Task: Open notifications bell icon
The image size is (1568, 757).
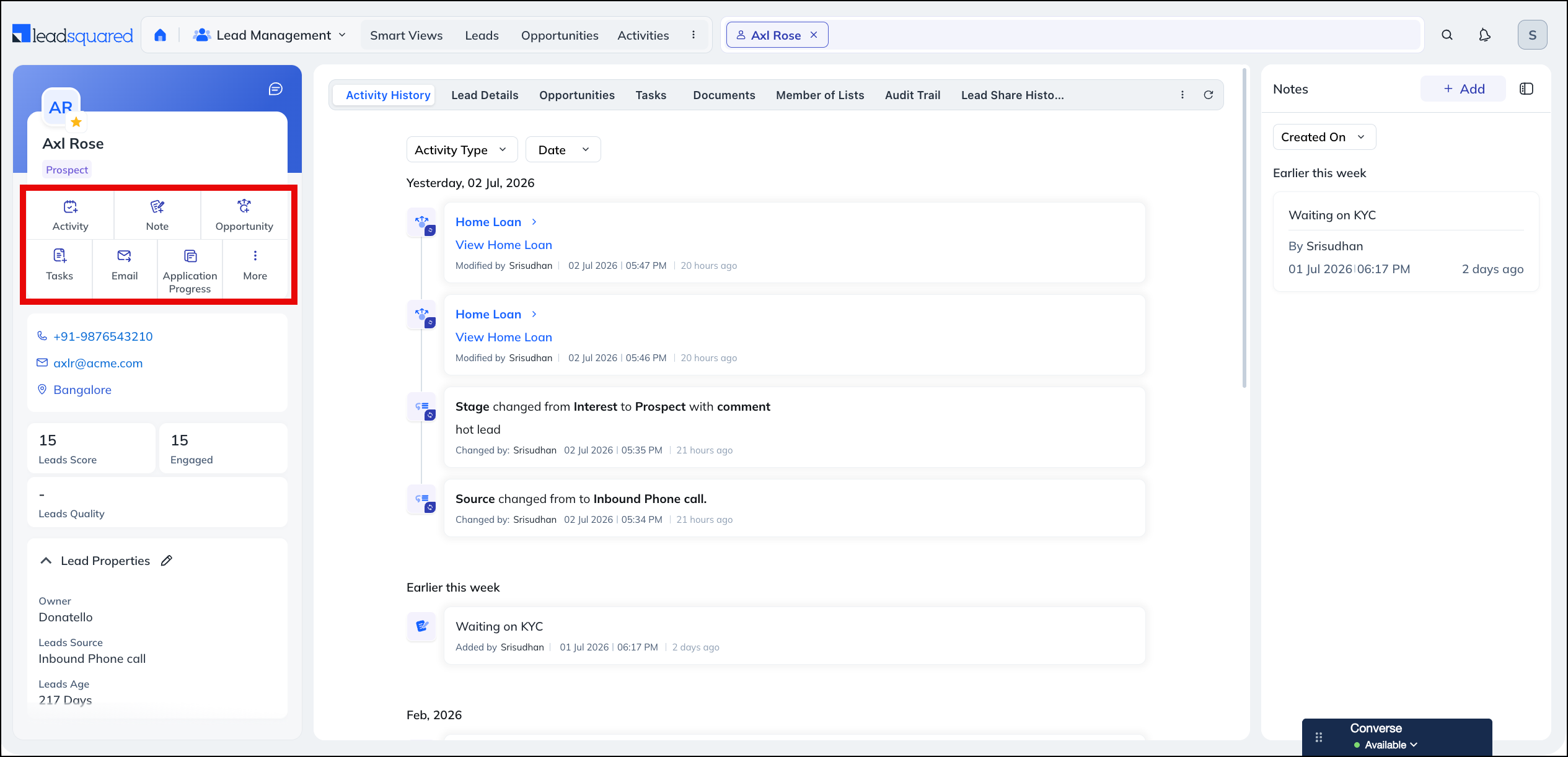Action: [x=1484, y=35]
